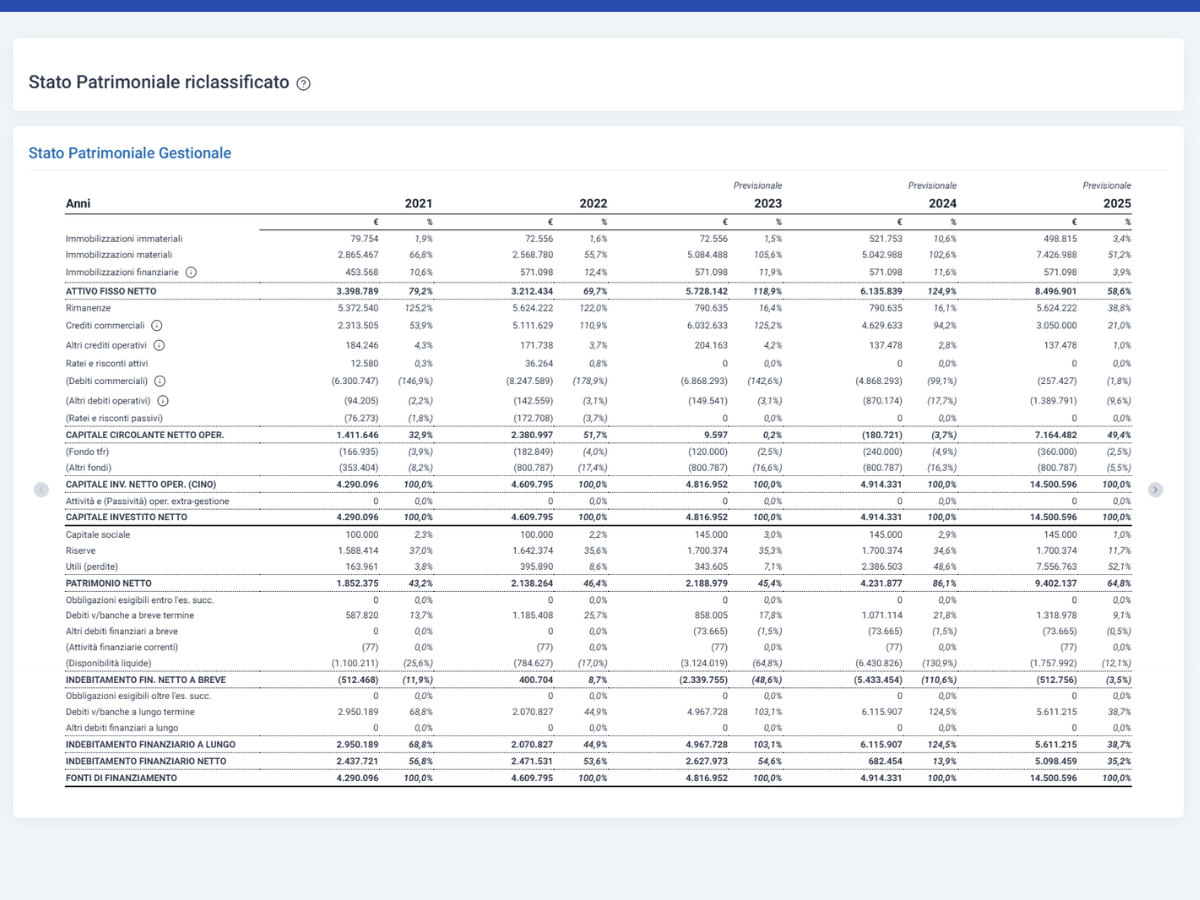Show info icon for Altri crediti operativi
Viewport: 1200px width, 900px height.
159,345
